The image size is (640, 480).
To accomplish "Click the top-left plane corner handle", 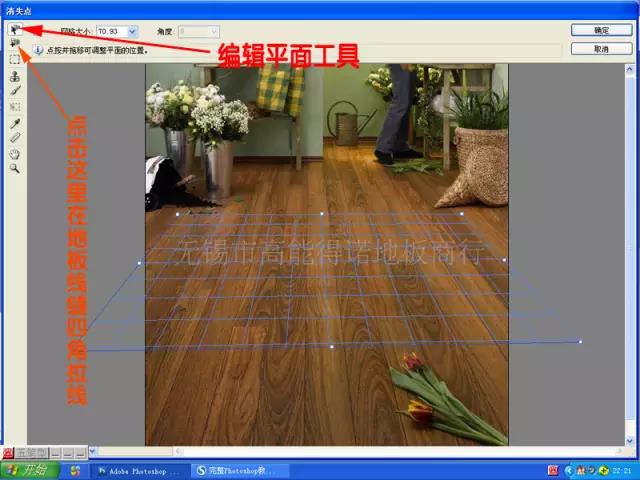I will 178,214.
